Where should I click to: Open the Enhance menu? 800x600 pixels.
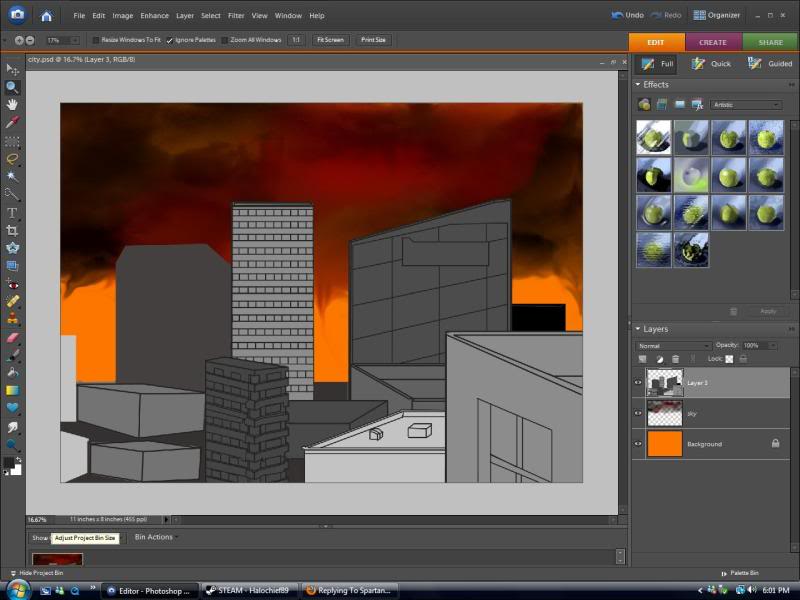coord(155,16)
